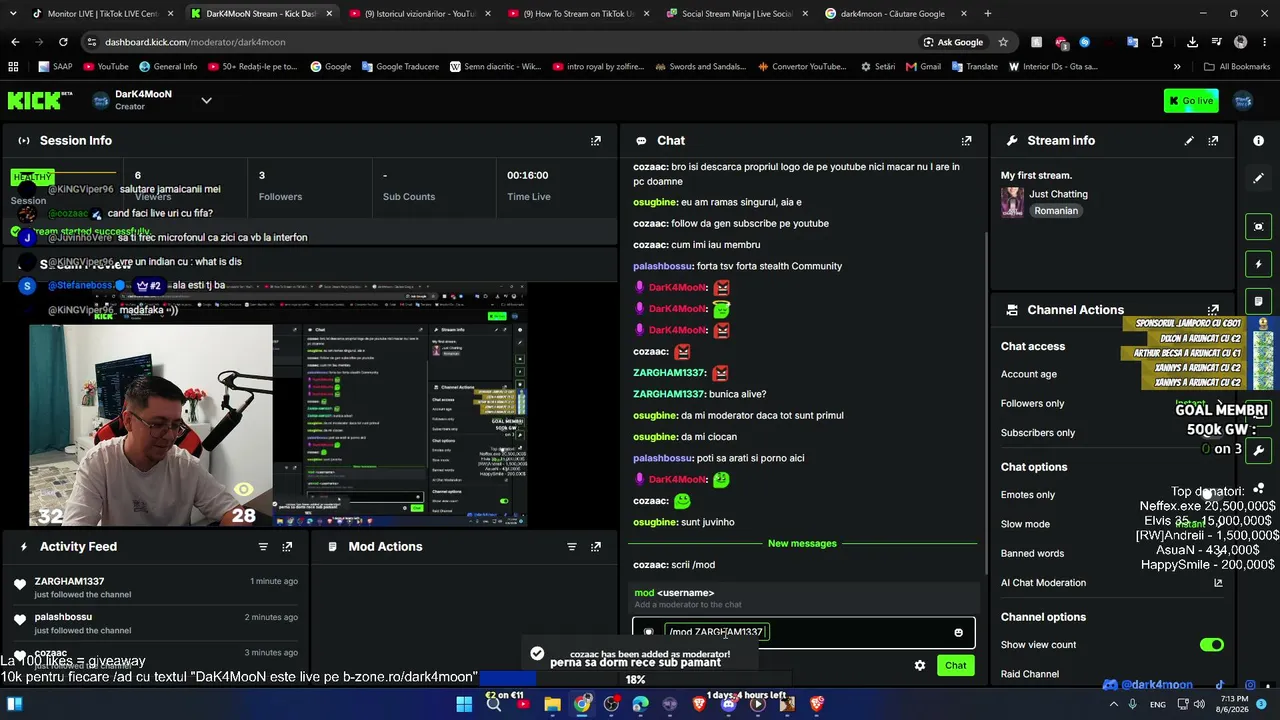Filter the Activity Feed list
Image resolution: width=1280 pixels, height=720 pixels.
coord(263,547)
